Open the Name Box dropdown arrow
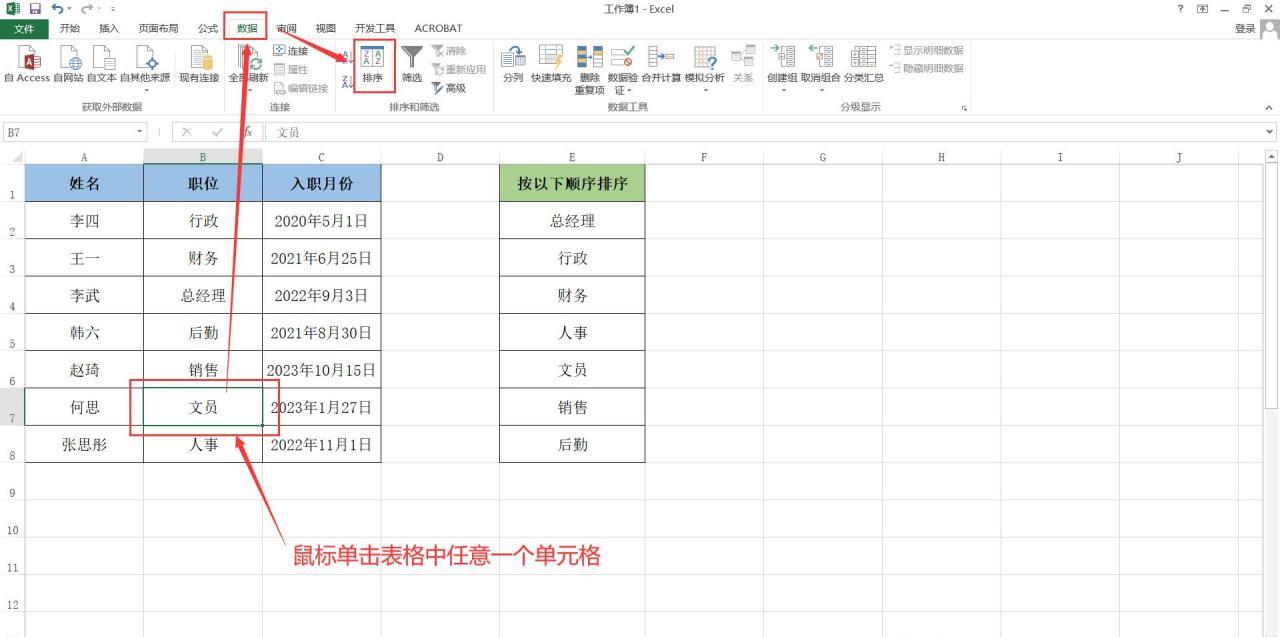Viewport: 1280px width, 637px height. click(140, 132)
